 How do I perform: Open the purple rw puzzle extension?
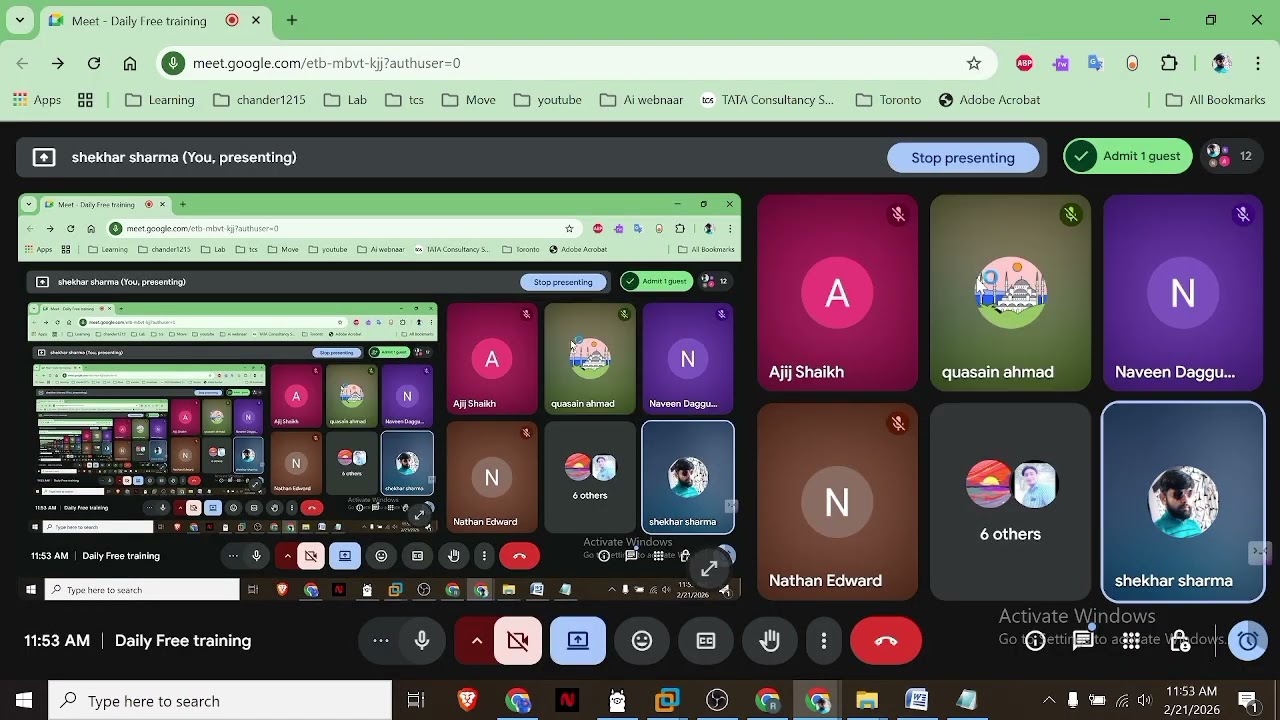click(1061, 63)
